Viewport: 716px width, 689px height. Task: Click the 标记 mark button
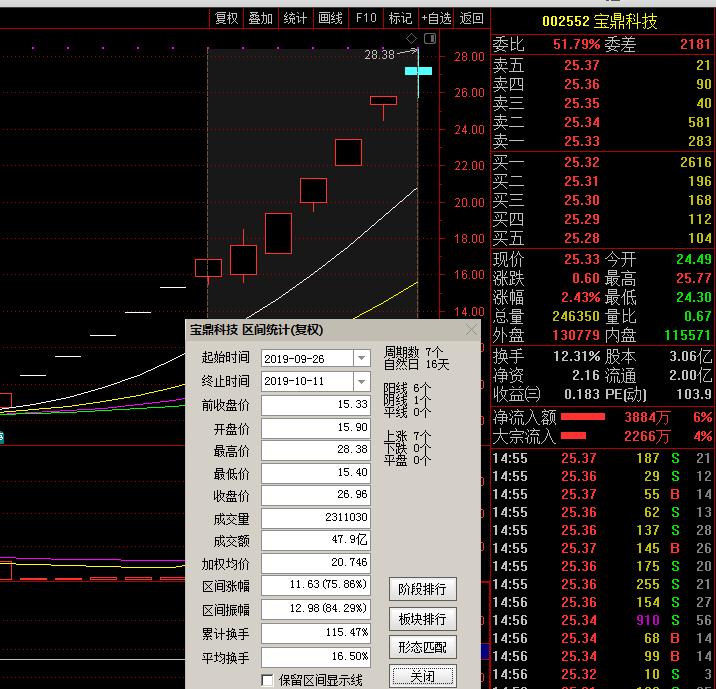pos(400,18)
